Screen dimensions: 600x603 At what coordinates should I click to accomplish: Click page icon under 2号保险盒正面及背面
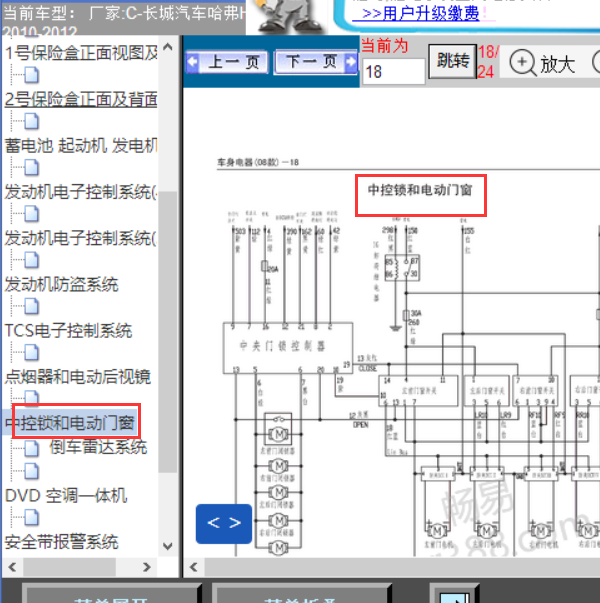tap(32, 122)
